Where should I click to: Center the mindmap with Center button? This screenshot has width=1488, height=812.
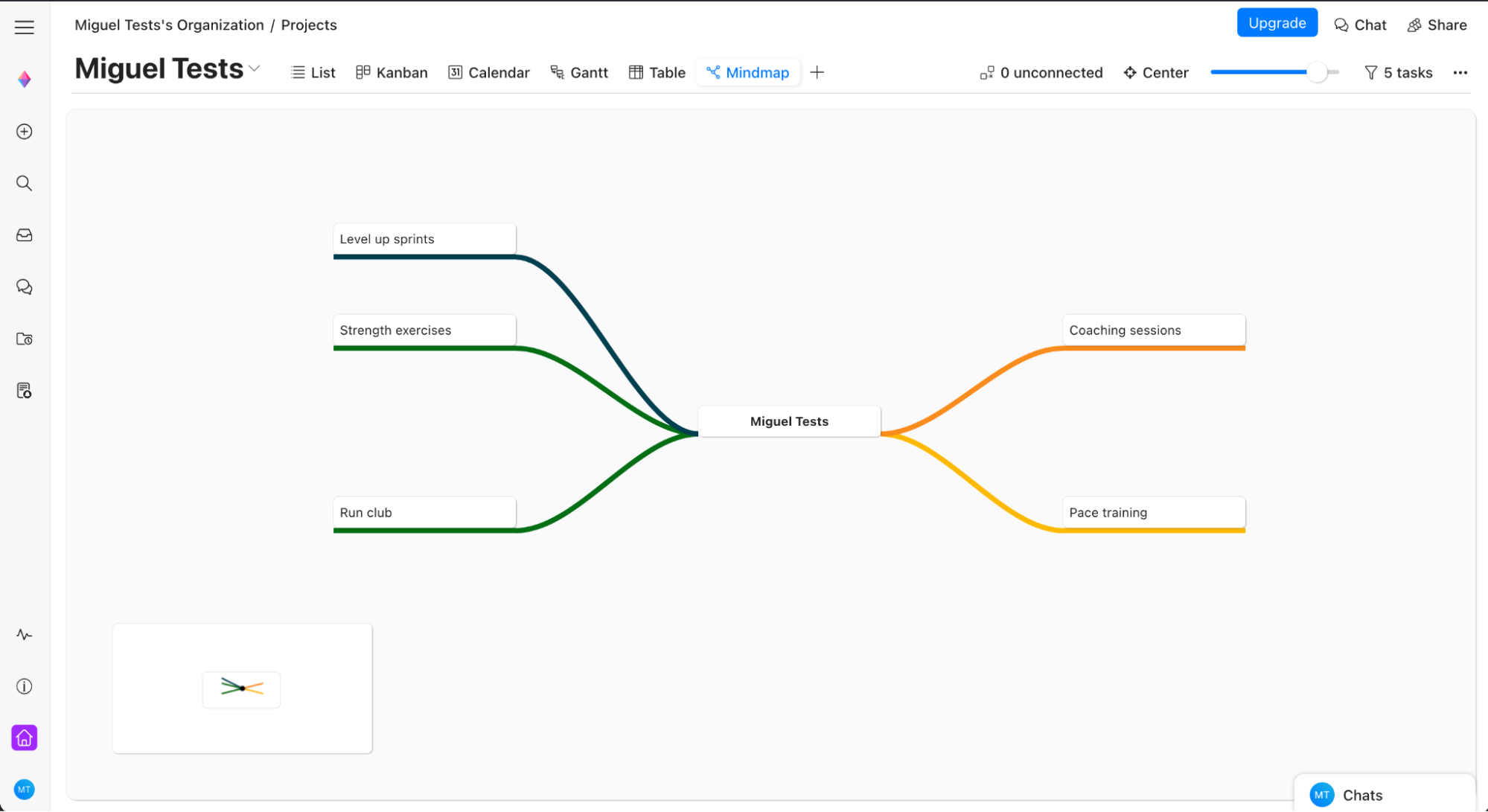click(x=1156, y=72)
